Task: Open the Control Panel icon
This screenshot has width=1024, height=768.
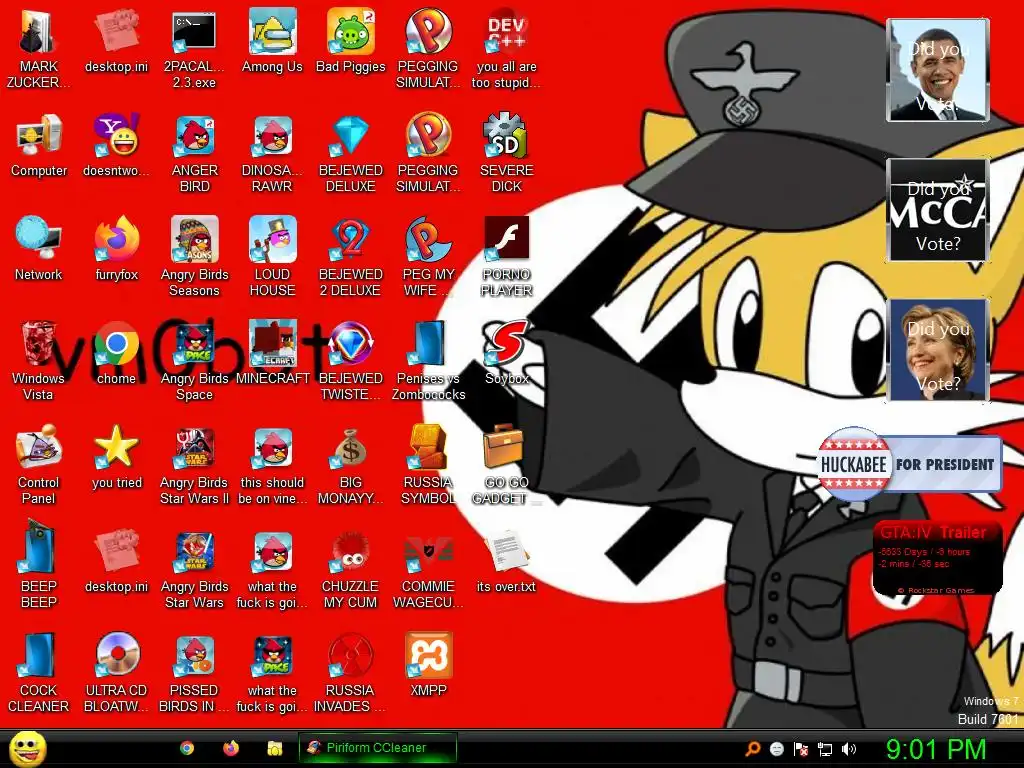Action: pyautogui.click(x=38, y=464)
